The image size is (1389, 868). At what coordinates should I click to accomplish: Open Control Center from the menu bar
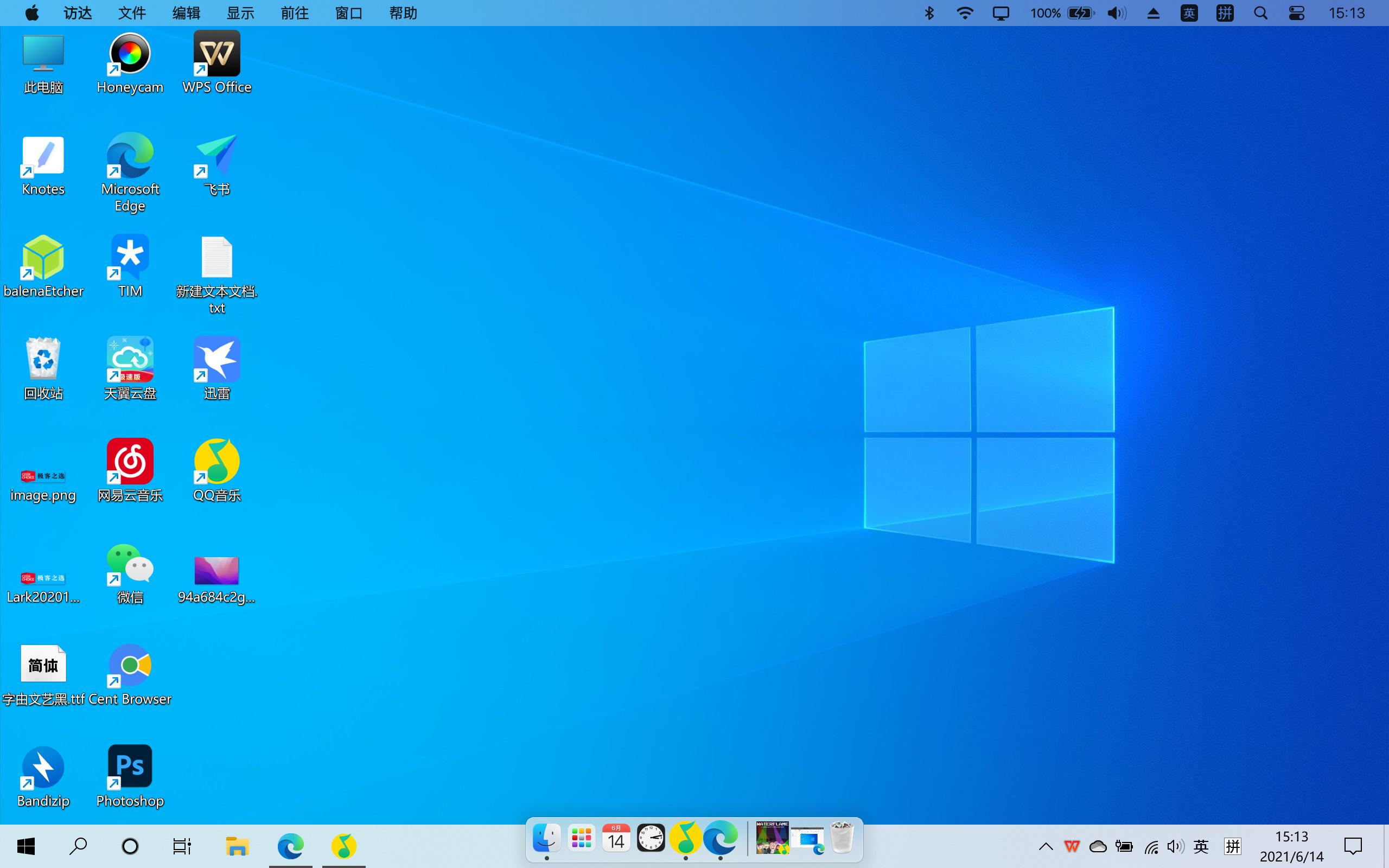(1297, 12)
